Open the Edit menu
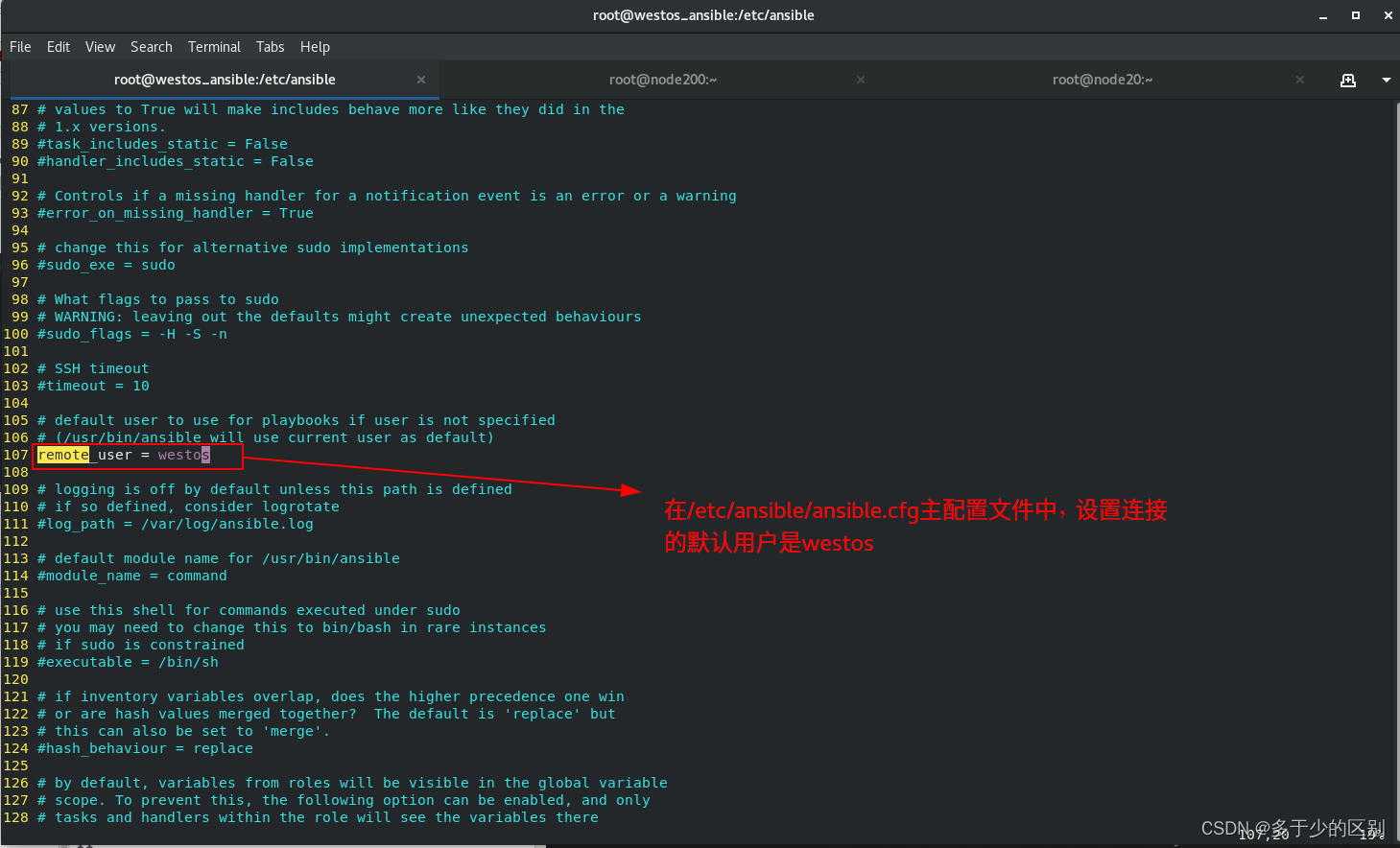1400x848 pixels. point(59,47)
